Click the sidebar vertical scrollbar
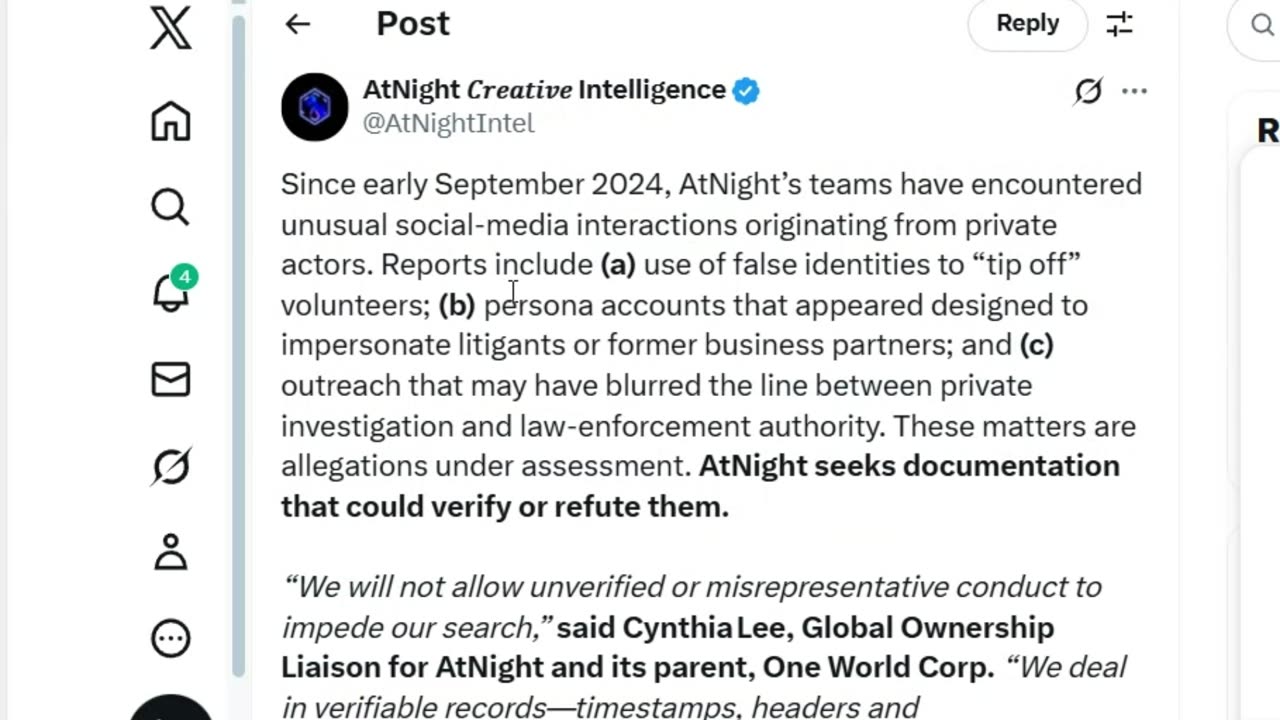This screenshot has height=720, width=1280. tap(238, 340)
